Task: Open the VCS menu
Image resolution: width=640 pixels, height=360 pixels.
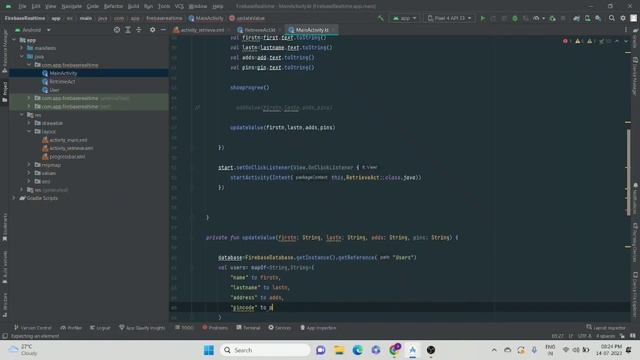Action: pyautogui.click(x=179, y=7)
